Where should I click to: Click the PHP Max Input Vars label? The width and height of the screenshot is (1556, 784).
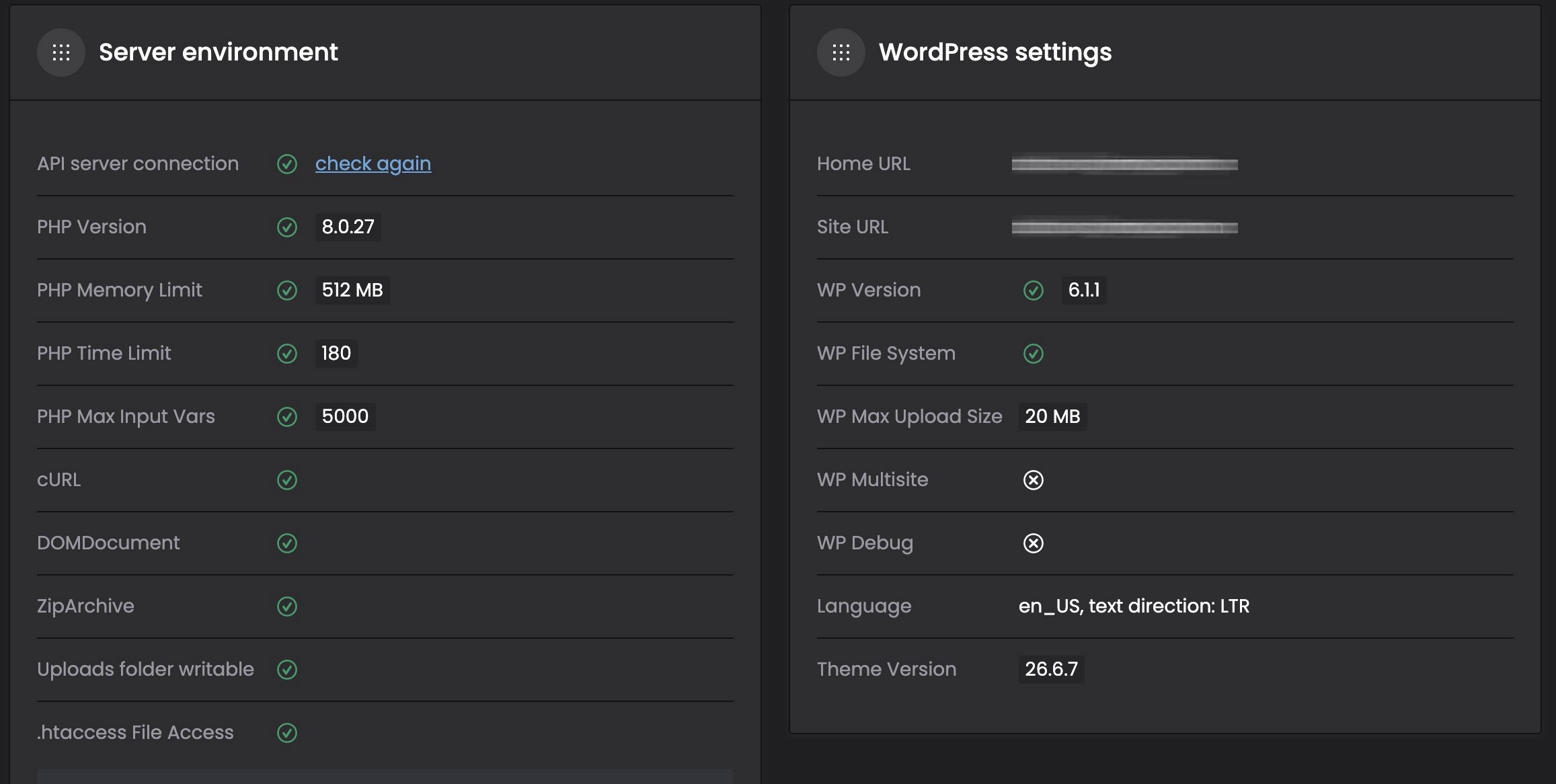126,416
